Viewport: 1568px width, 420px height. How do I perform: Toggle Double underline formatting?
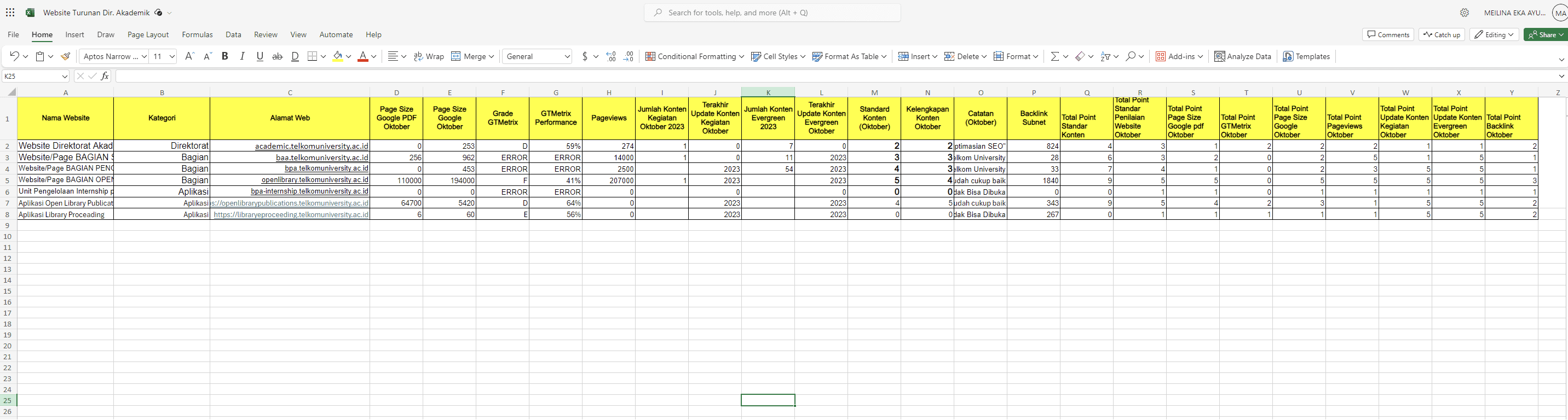coord(295,56)
